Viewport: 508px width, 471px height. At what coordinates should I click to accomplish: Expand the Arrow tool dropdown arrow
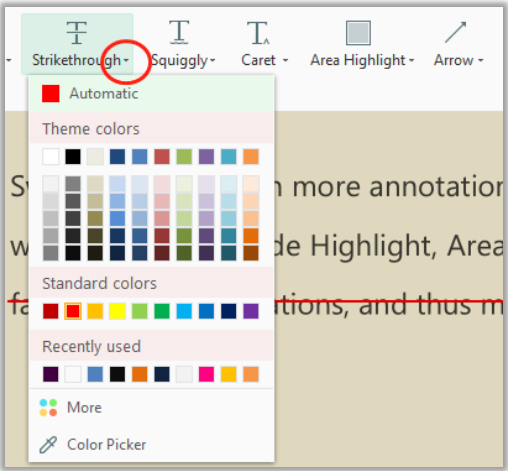pos(480,60)
